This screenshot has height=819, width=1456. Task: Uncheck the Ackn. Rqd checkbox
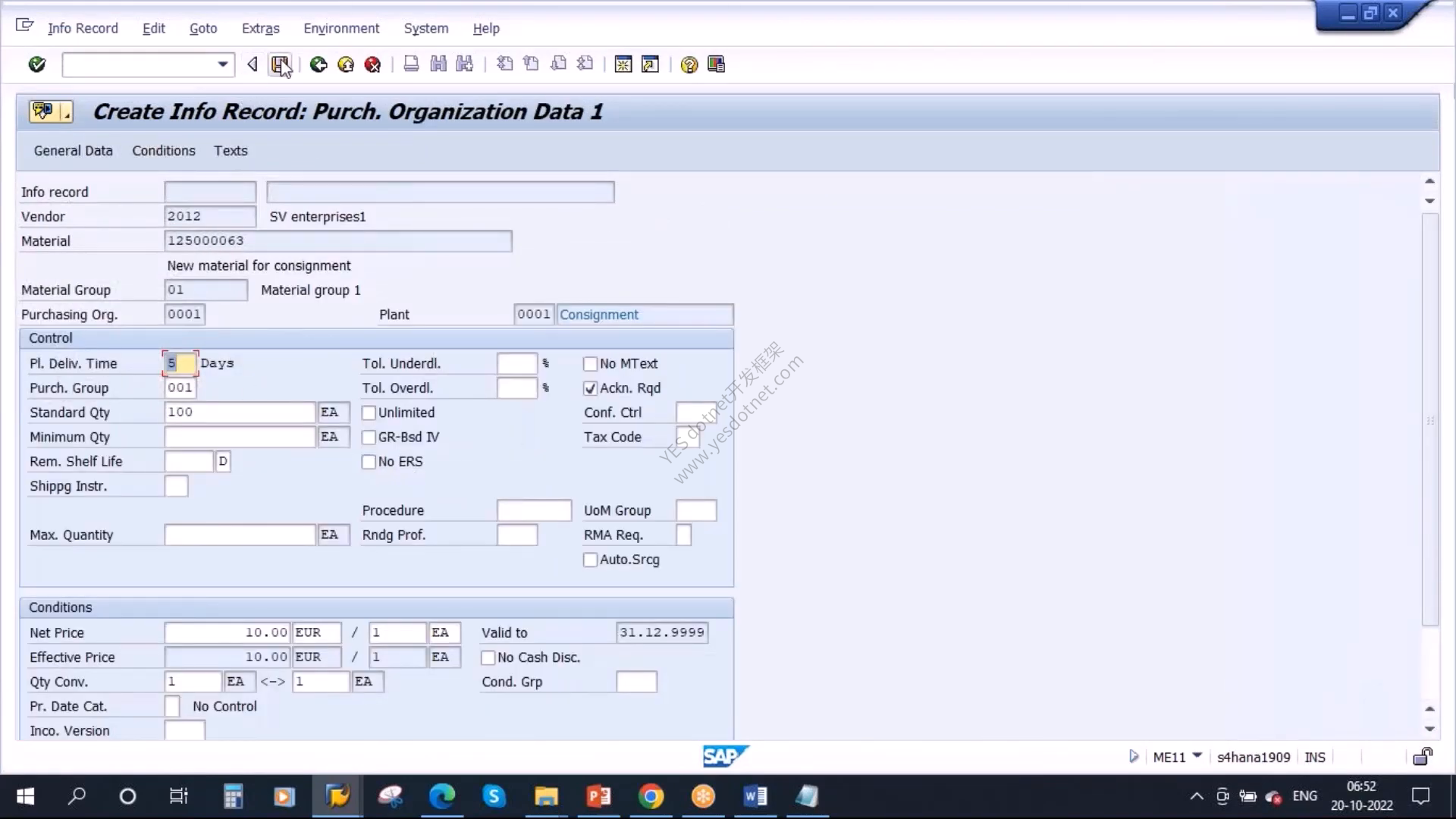coord(590,388)
